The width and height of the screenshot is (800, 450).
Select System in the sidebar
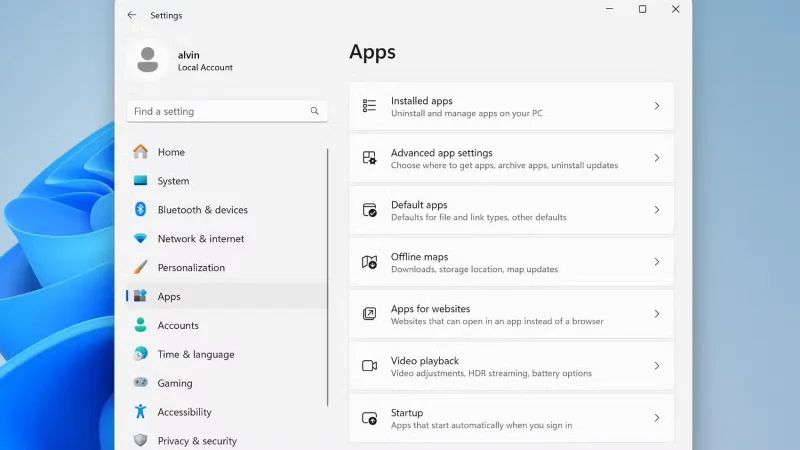[x=173, y=181]
